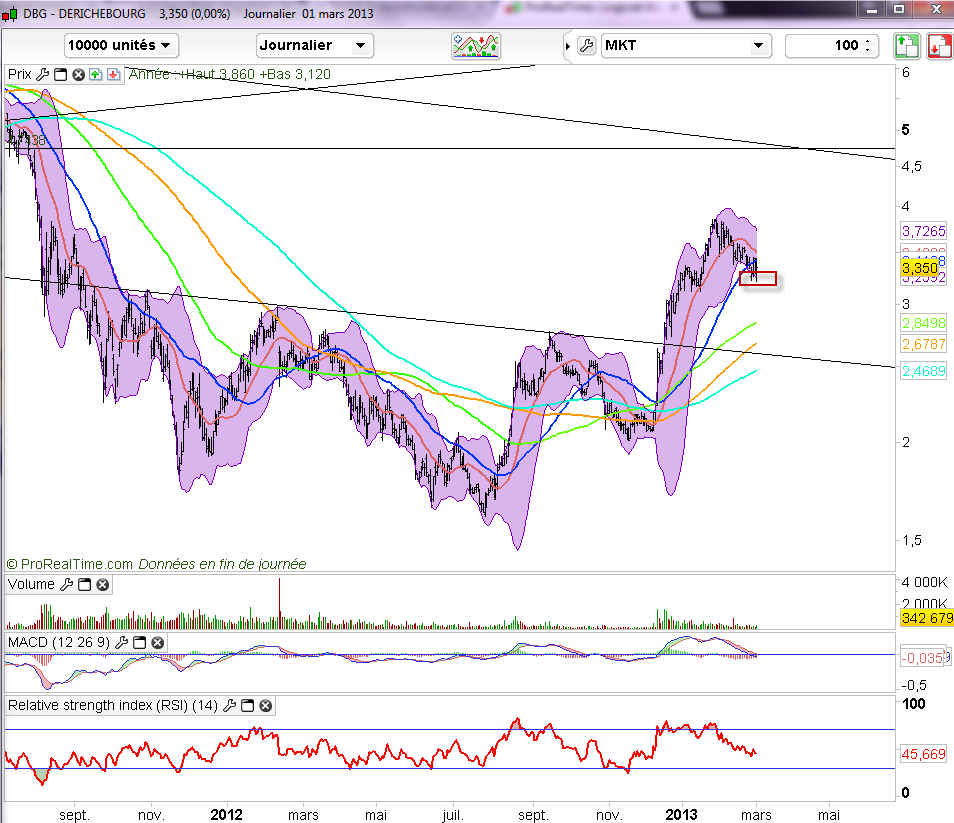Click green up arrow in Prix panel
Viewport: 954px width, 823px height.
tap(95, 74)
